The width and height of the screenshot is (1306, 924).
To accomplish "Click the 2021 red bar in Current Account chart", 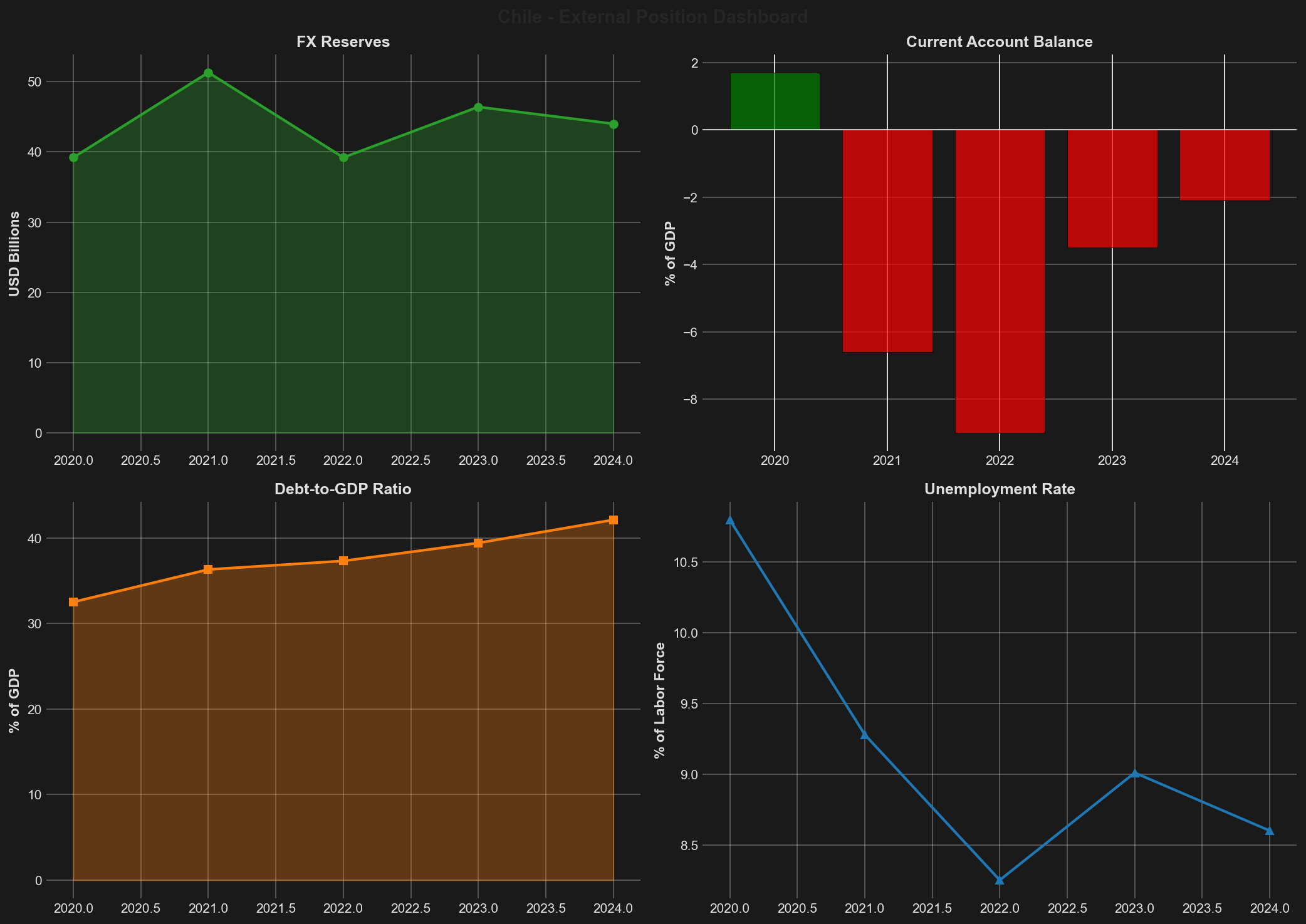I will (887, 241).
